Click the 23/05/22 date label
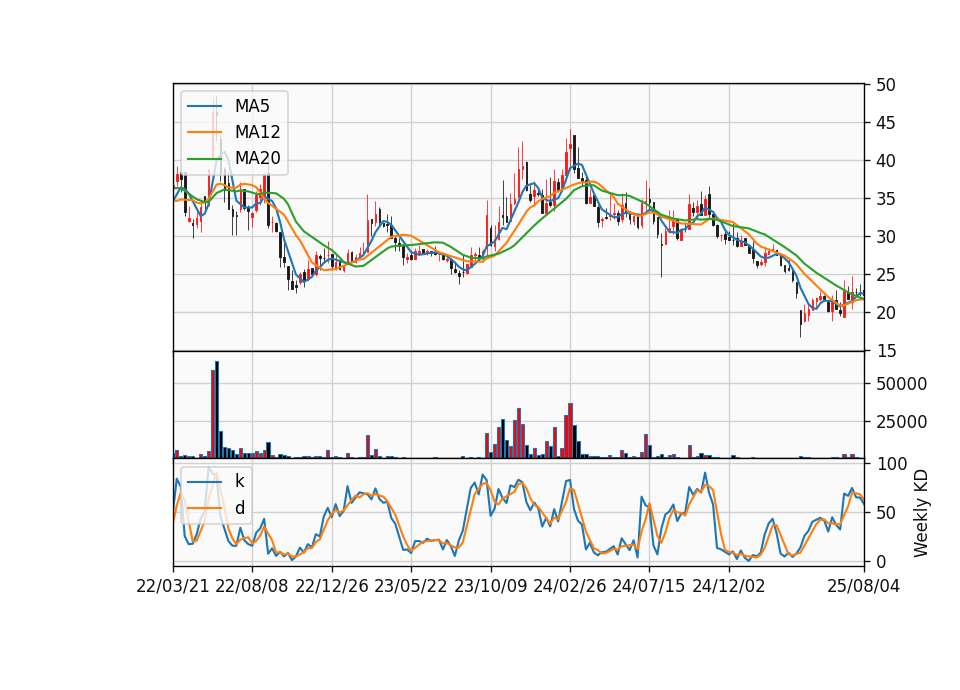 coord(411,586)
